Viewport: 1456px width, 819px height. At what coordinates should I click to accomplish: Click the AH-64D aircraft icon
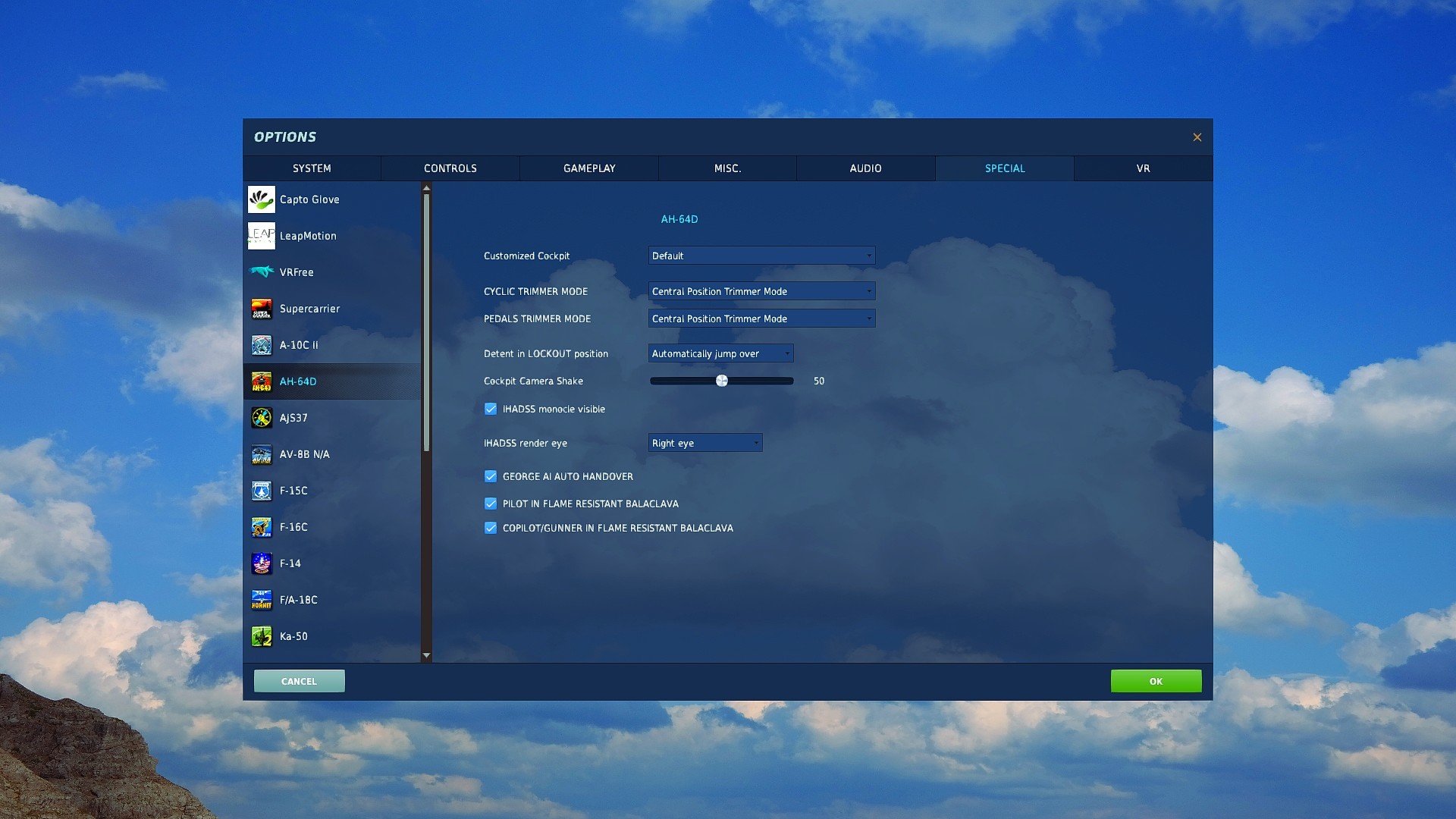262,381
